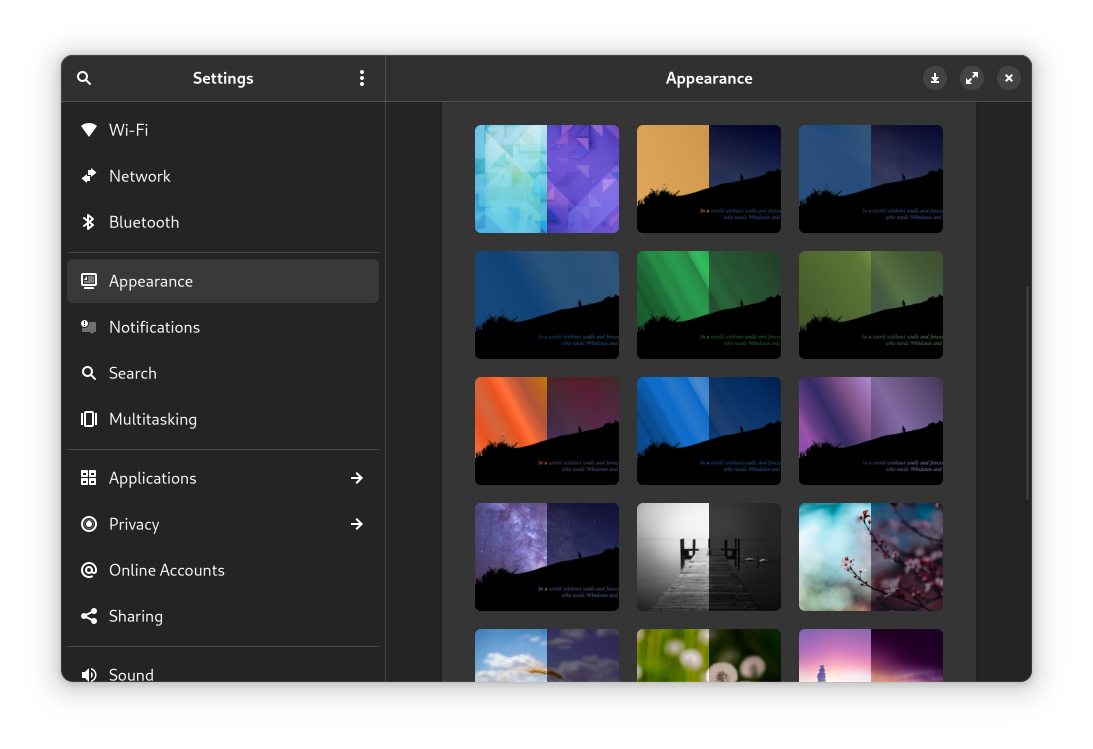Click the Bluetooth symbol icon
This screenshot has width=1093, height=749.
pyautogui.click(x=89, y=222)
